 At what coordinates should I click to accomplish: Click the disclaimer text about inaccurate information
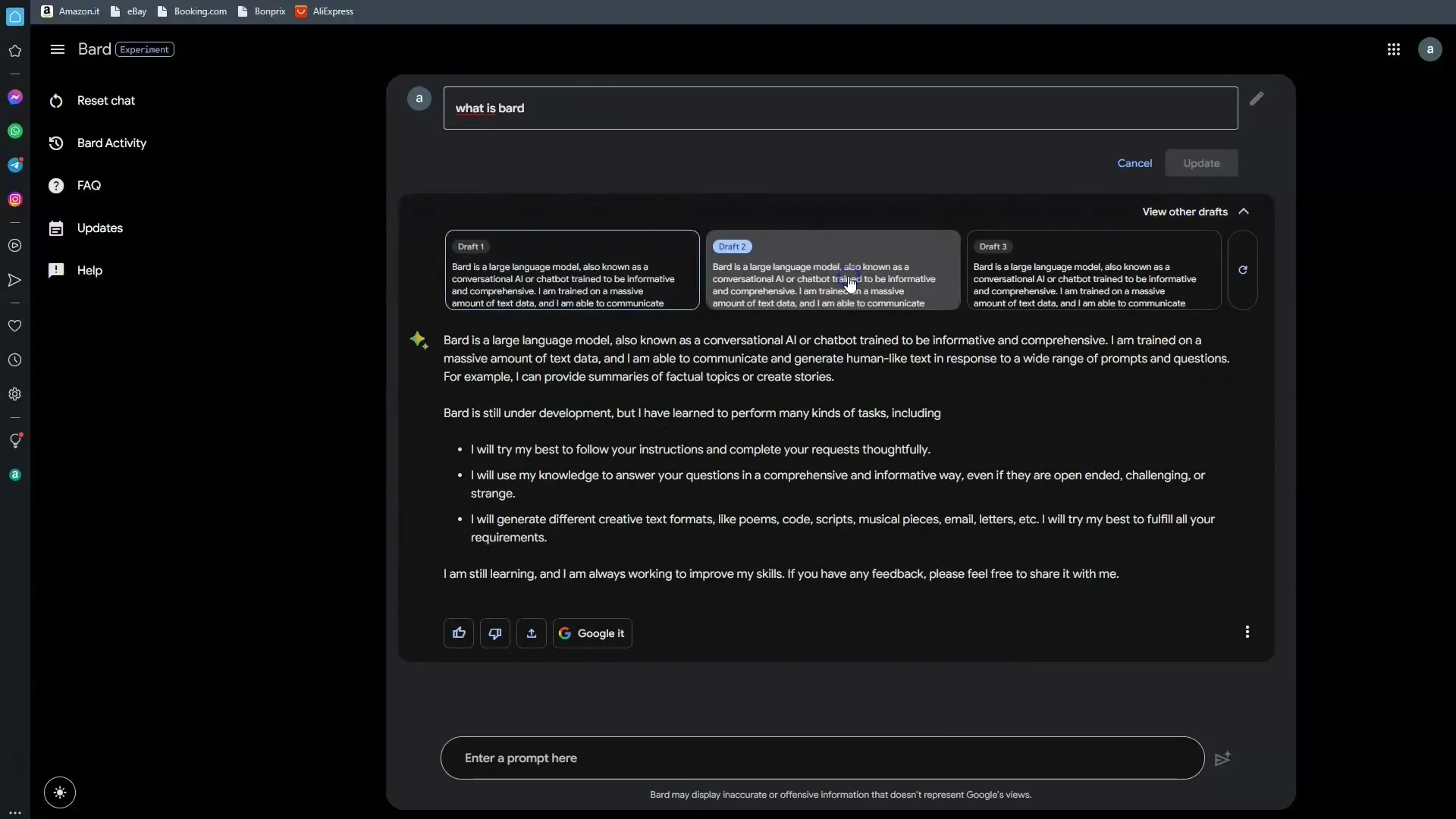[840, 795]
